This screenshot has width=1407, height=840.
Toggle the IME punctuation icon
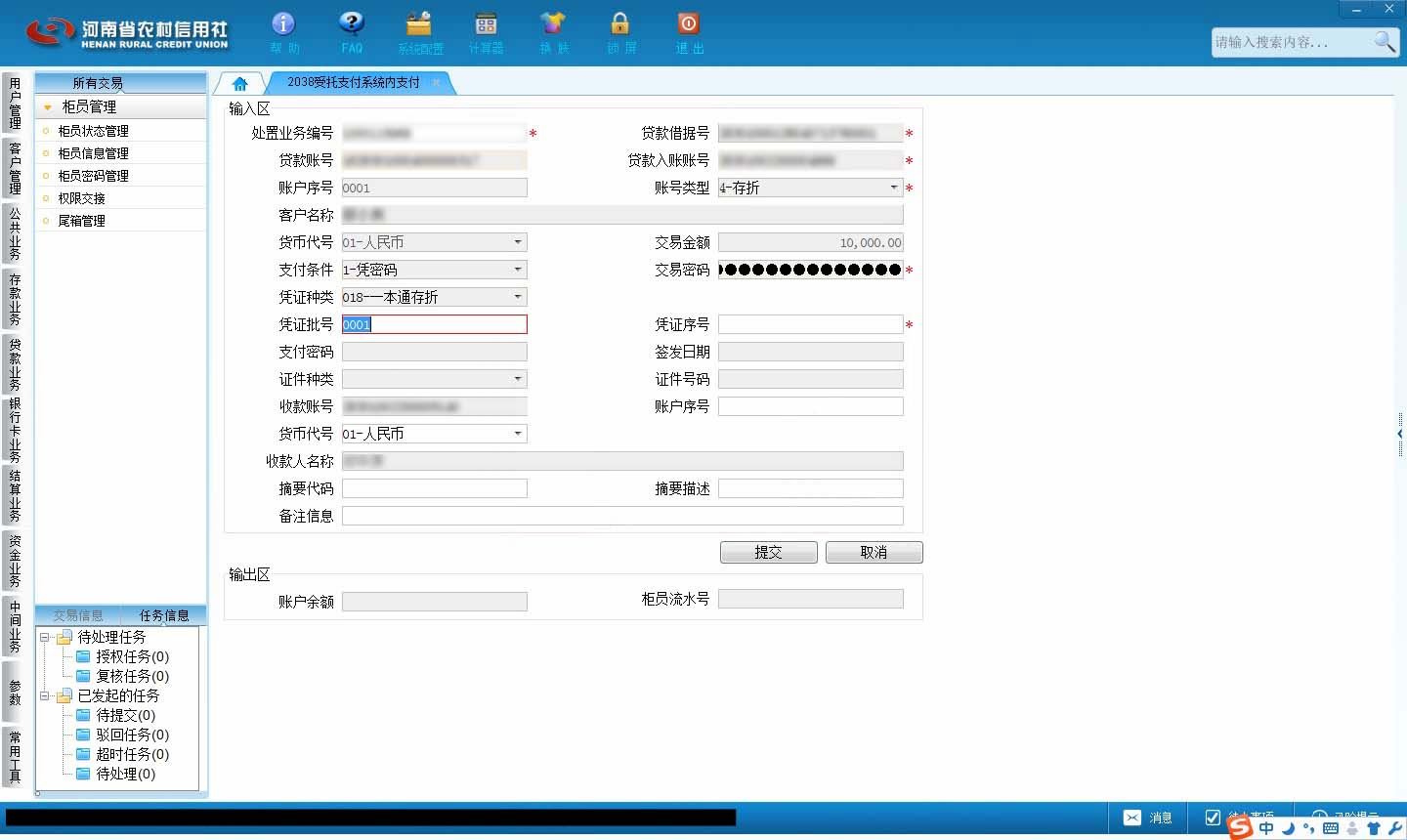(x=1308, y=828)
